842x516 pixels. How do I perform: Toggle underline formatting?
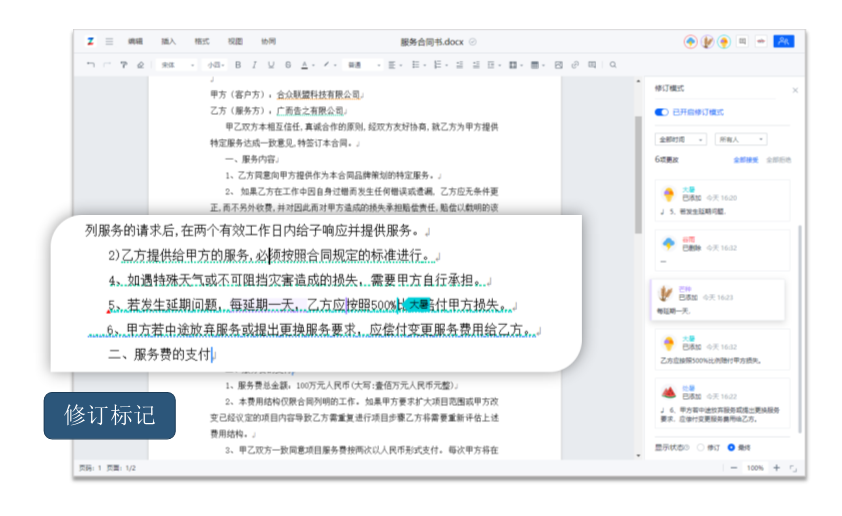(x=271, y=65)
